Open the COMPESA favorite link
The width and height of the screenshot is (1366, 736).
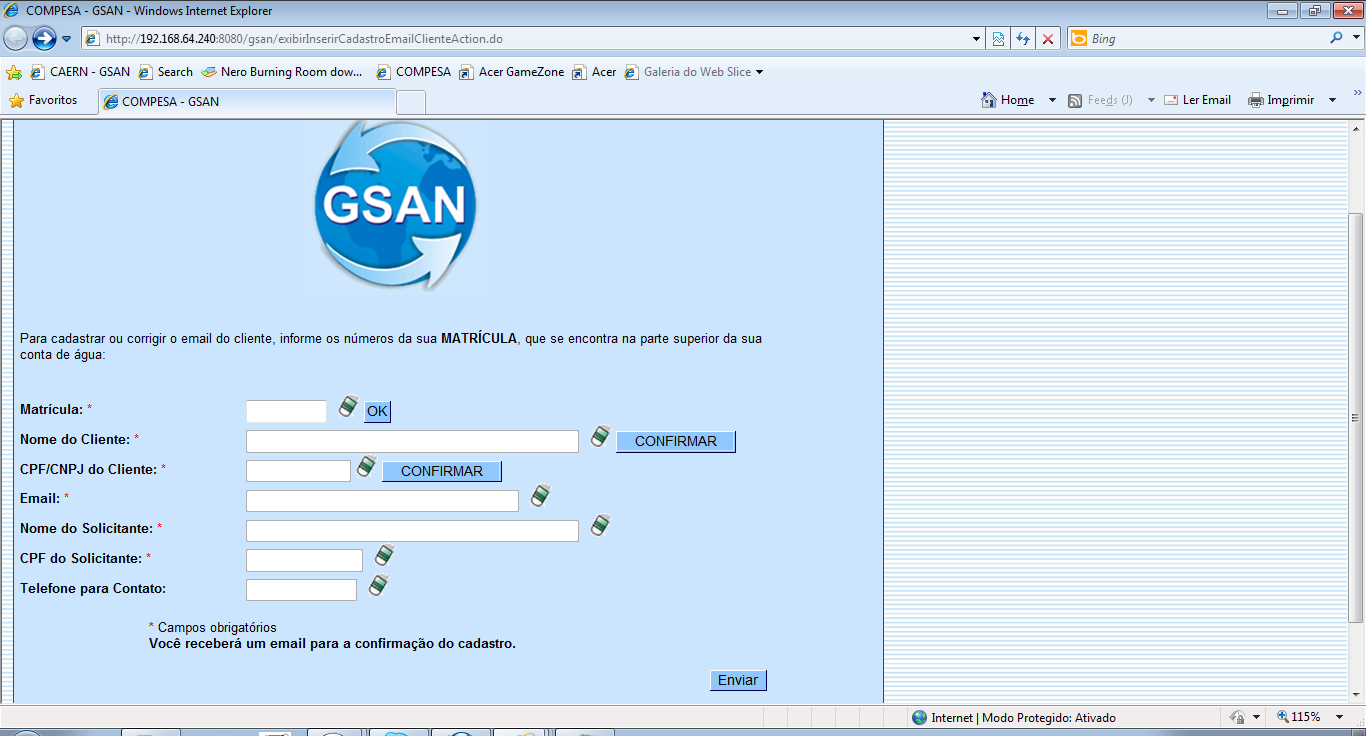414,72
